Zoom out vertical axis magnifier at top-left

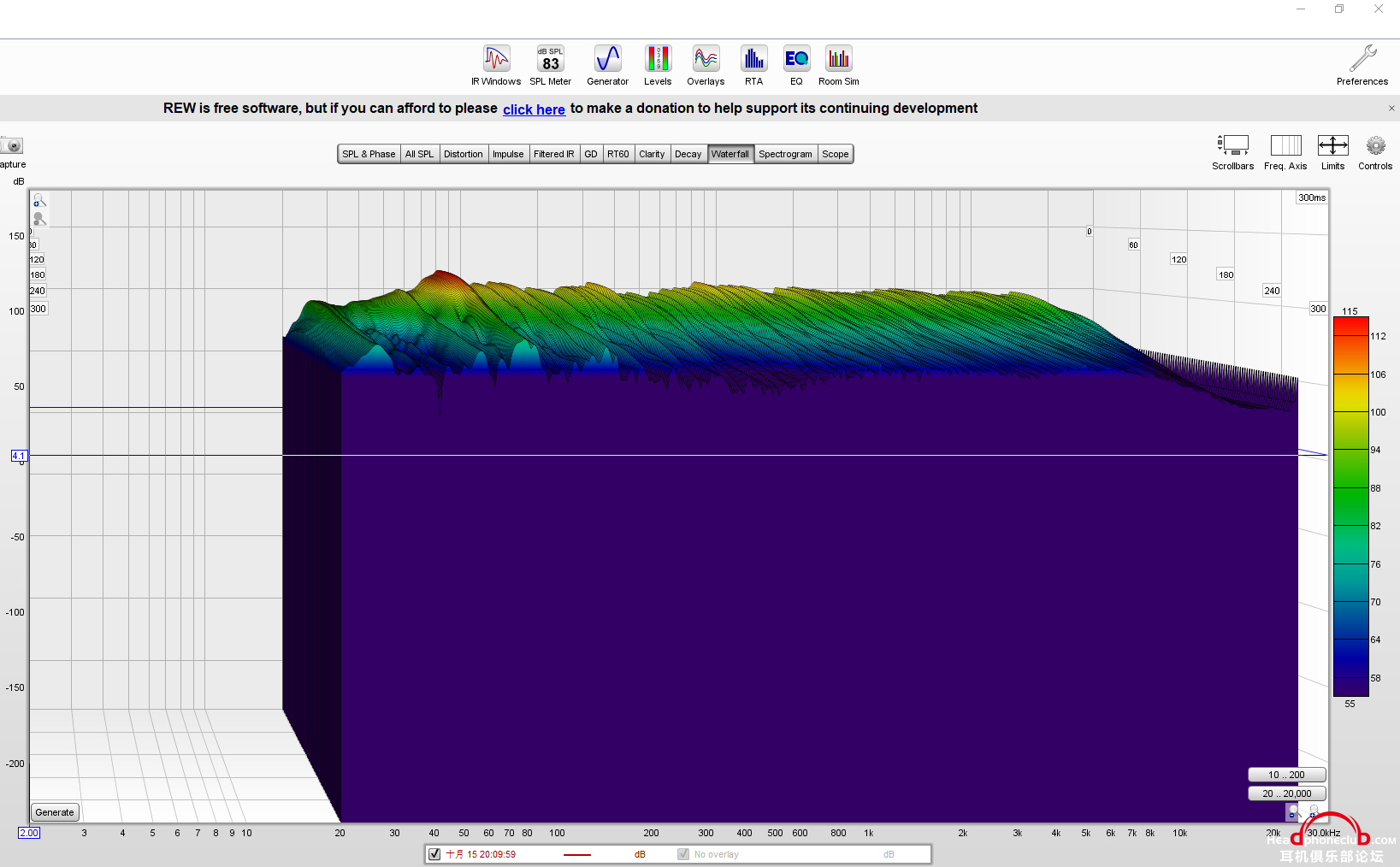[39, 219]
